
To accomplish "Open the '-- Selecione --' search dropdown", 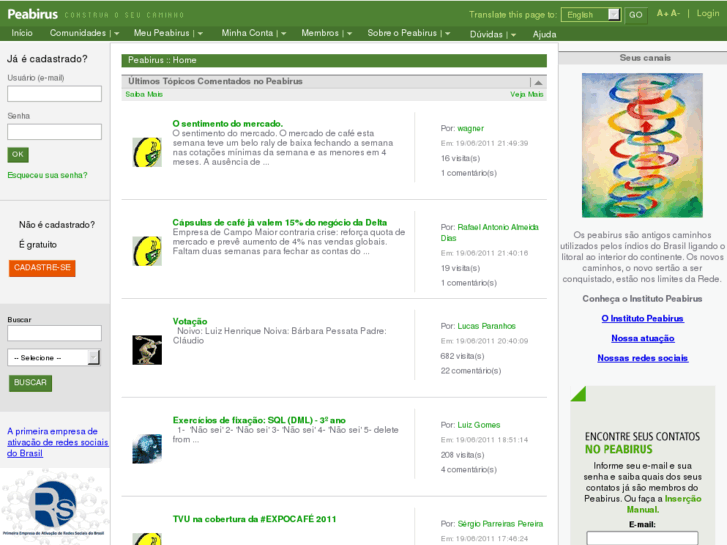I will pos(54,358).
